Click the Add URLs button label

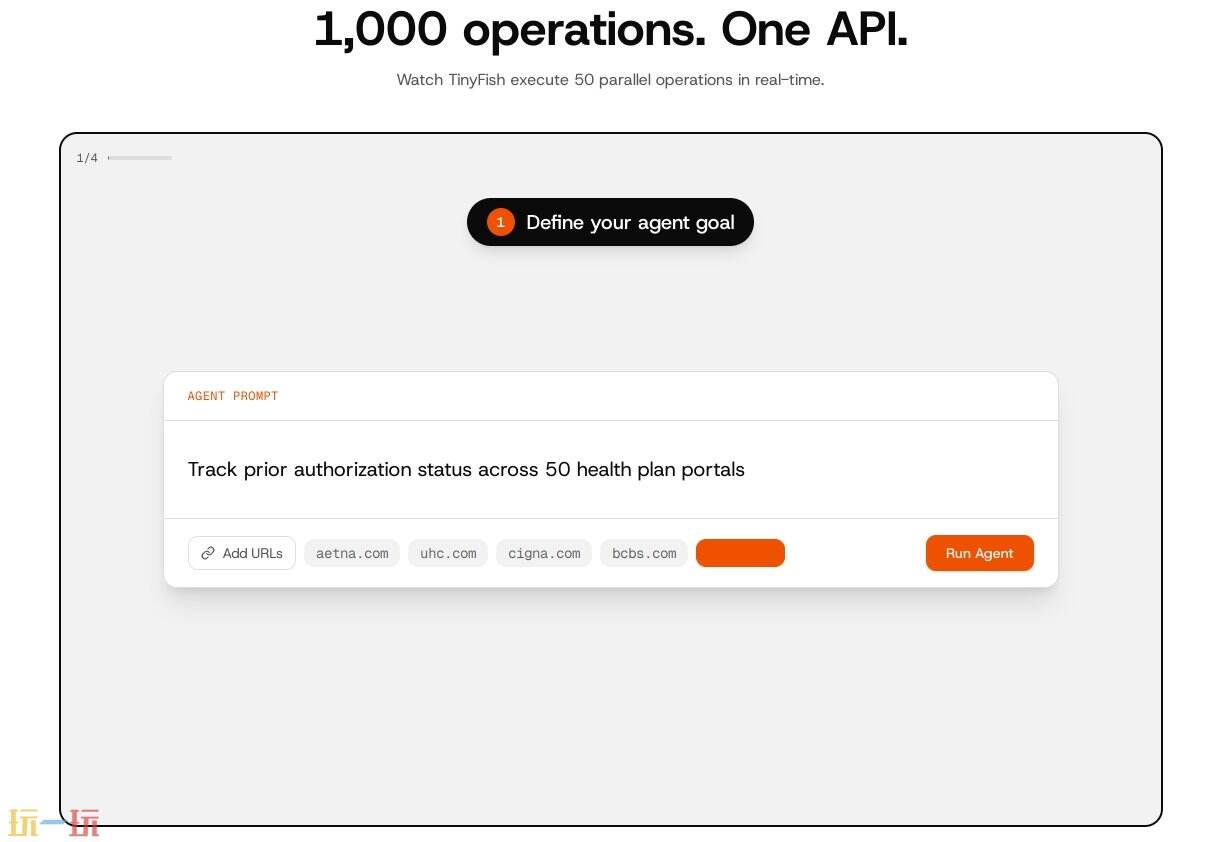252,553
